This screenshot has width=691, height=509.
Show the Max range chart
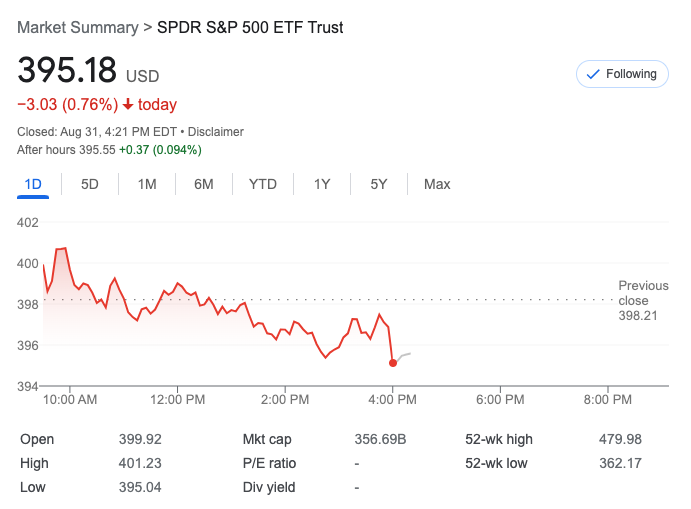point(437,184)
